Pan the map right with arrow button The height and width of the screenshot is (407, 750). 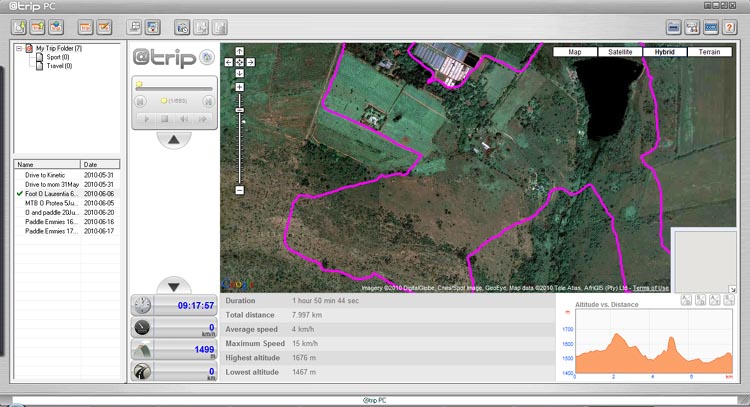(x=250, y=61)
